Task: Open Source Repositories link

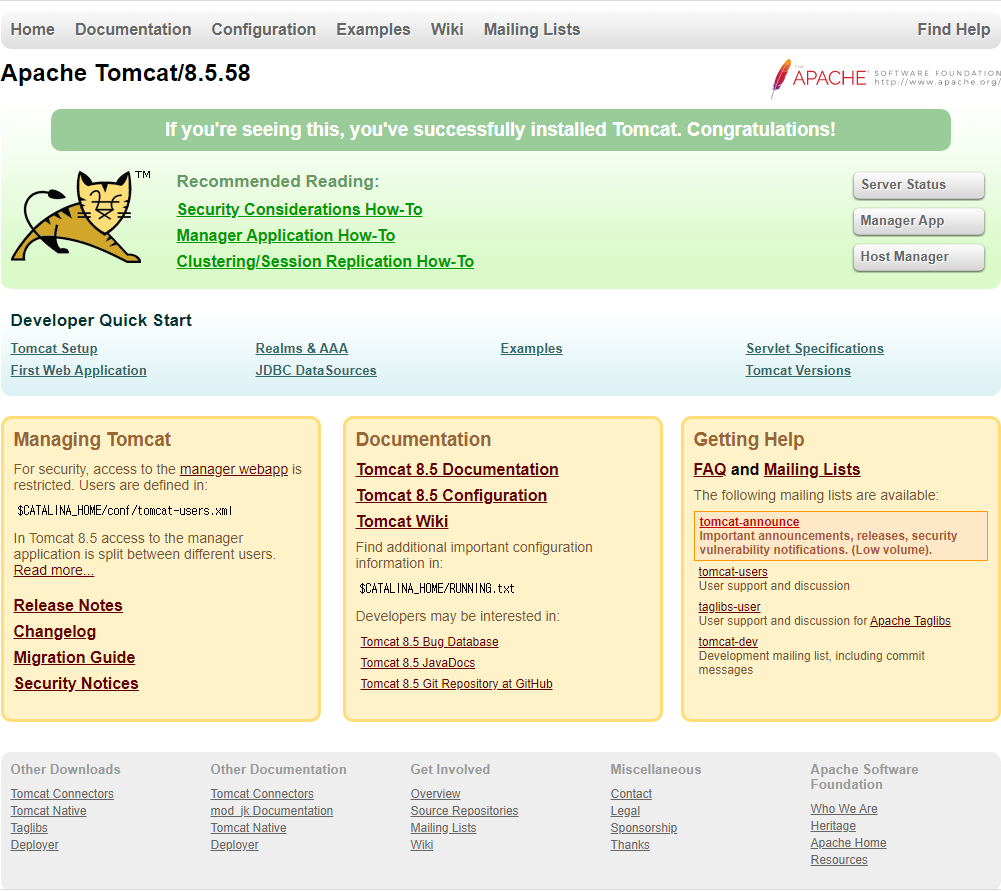Action: [464, 811]
